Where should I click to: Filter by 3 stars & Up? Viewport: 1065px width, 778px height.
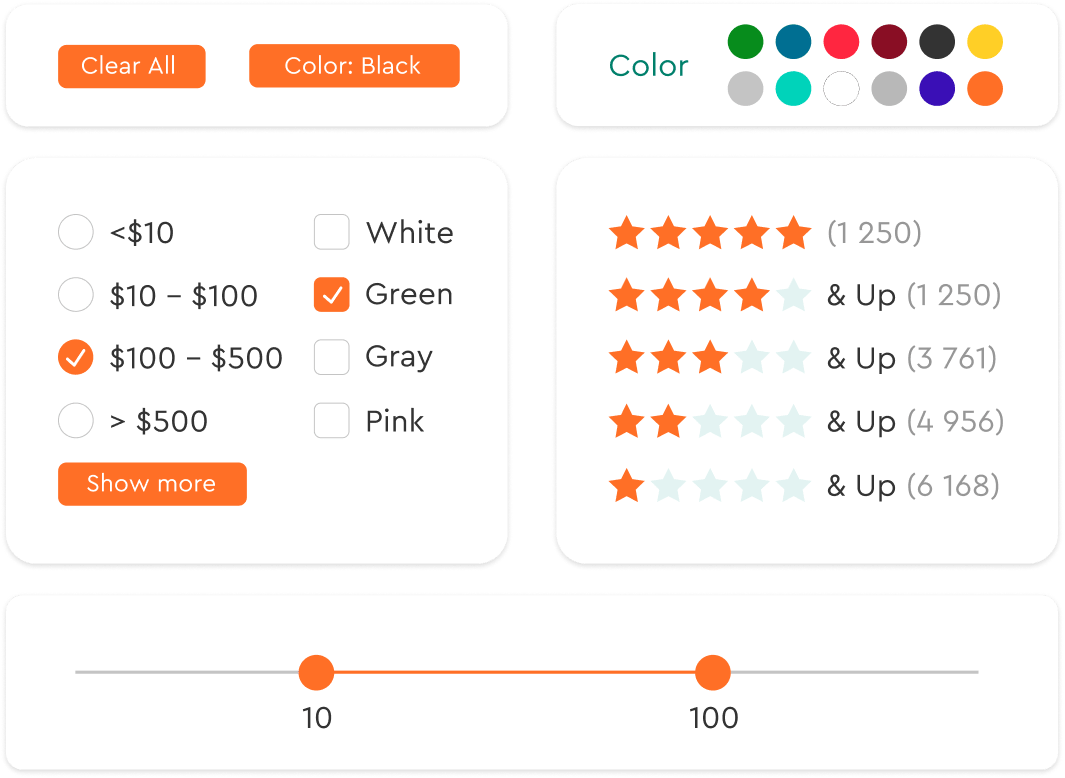710,358
